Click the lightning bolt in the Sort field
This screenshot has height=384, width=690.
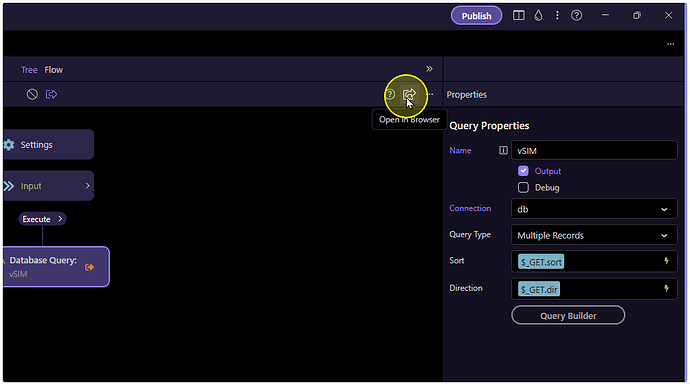point(666,261)
